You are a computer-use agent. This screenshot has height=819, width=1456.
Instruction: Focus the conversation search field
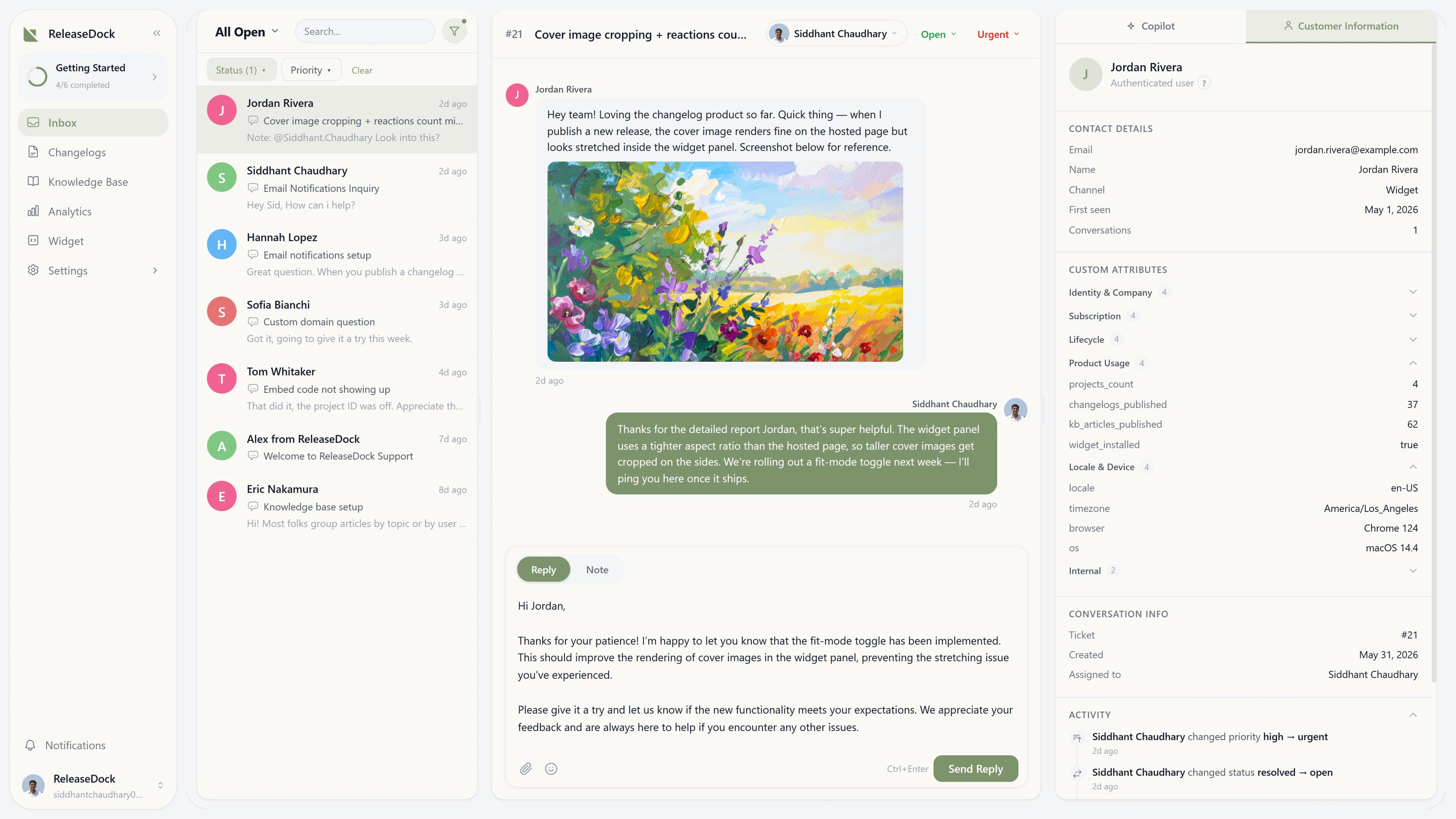coord(365,31)
